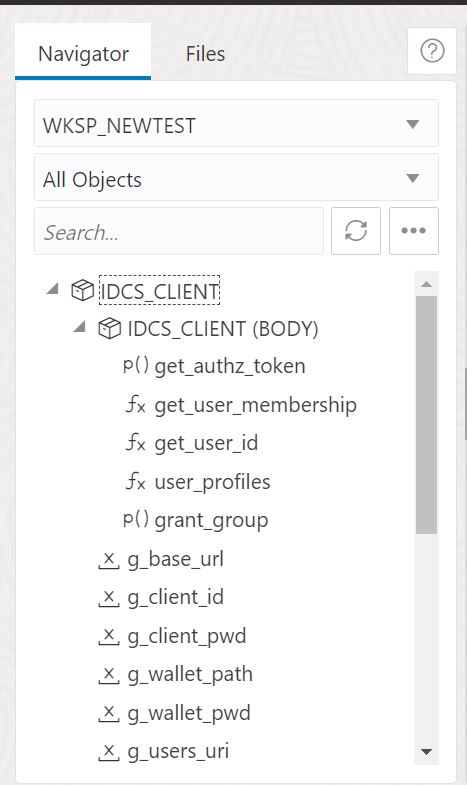Click the IDCS_CLIENT (BODY) package icon
467x785 pixels.
(109, 329)
